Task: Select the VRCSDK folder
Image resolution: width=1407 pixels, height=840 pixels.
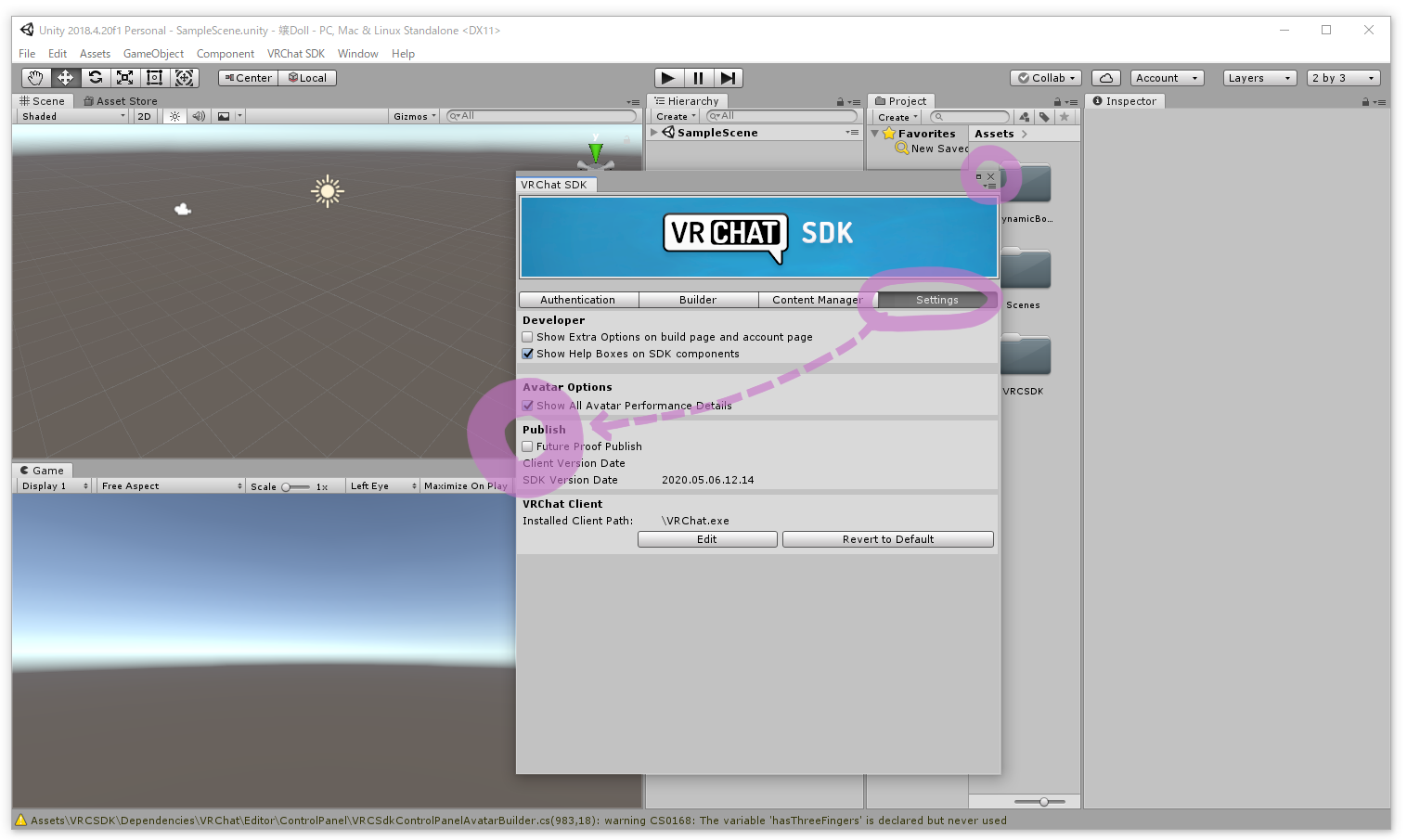Action: pos(1026,365)
